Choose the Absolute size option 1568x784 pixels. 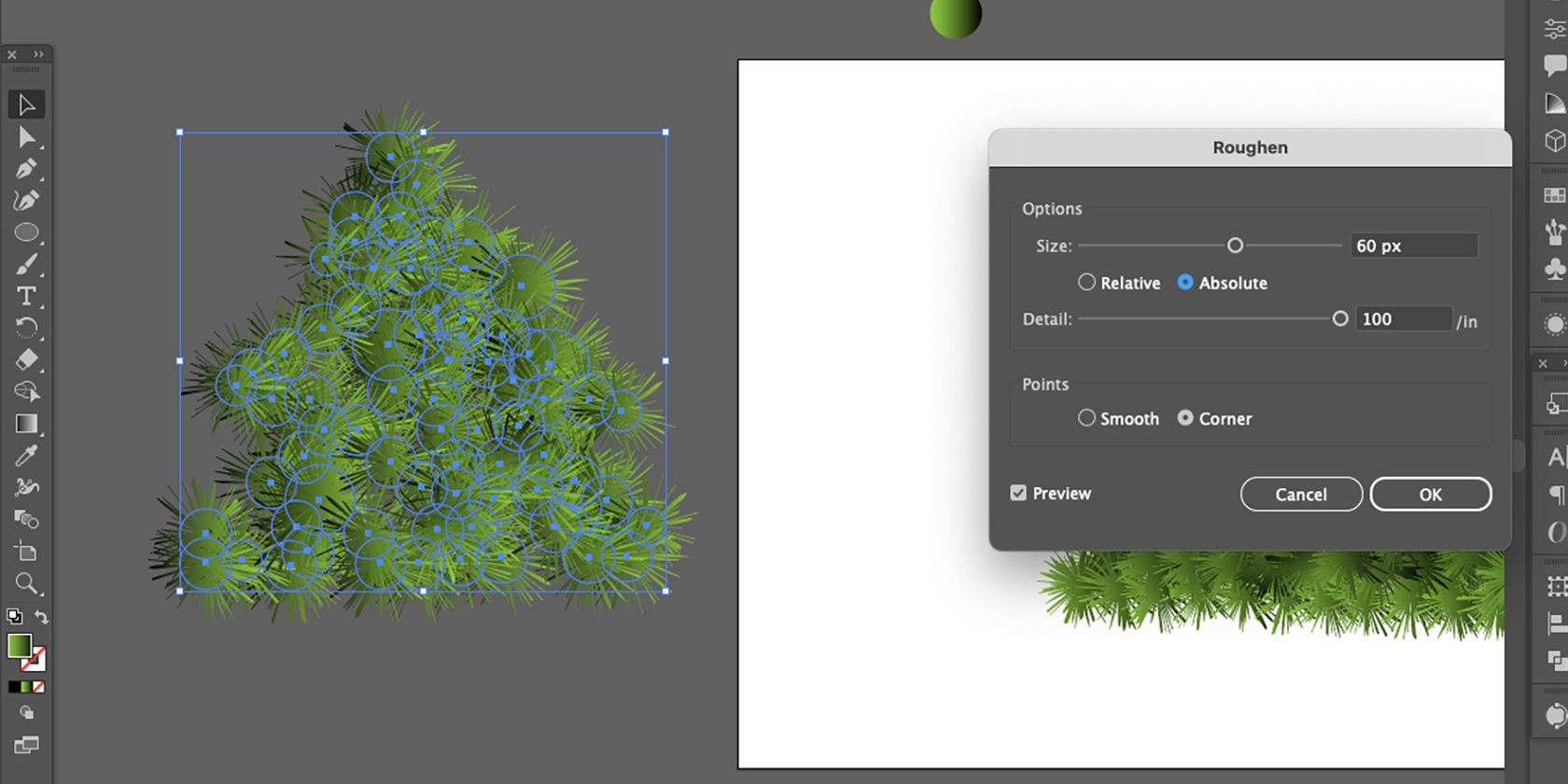pos(1223,283)
